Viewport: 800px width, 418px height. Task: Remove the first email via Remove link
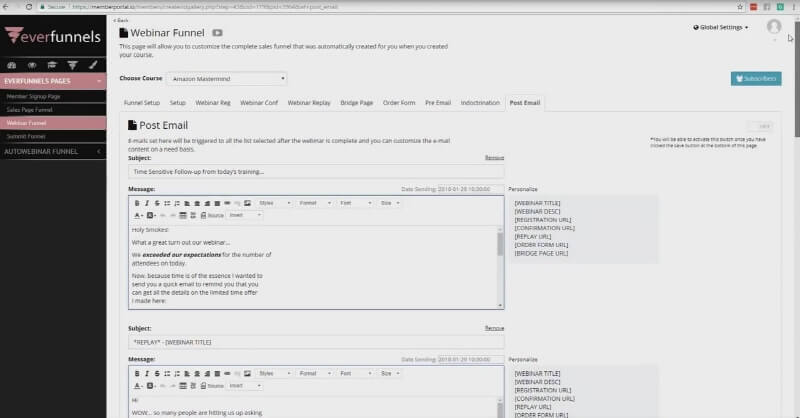click(x=494, y=158)
